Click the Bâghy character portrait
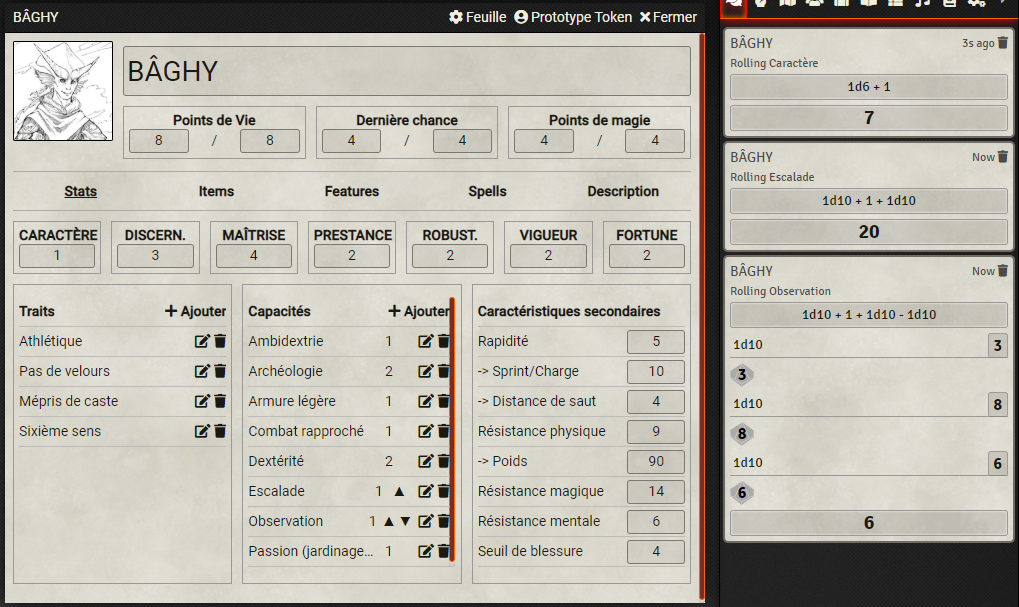This screenshot has height=607, width=1019. click(x=63, y=91)
